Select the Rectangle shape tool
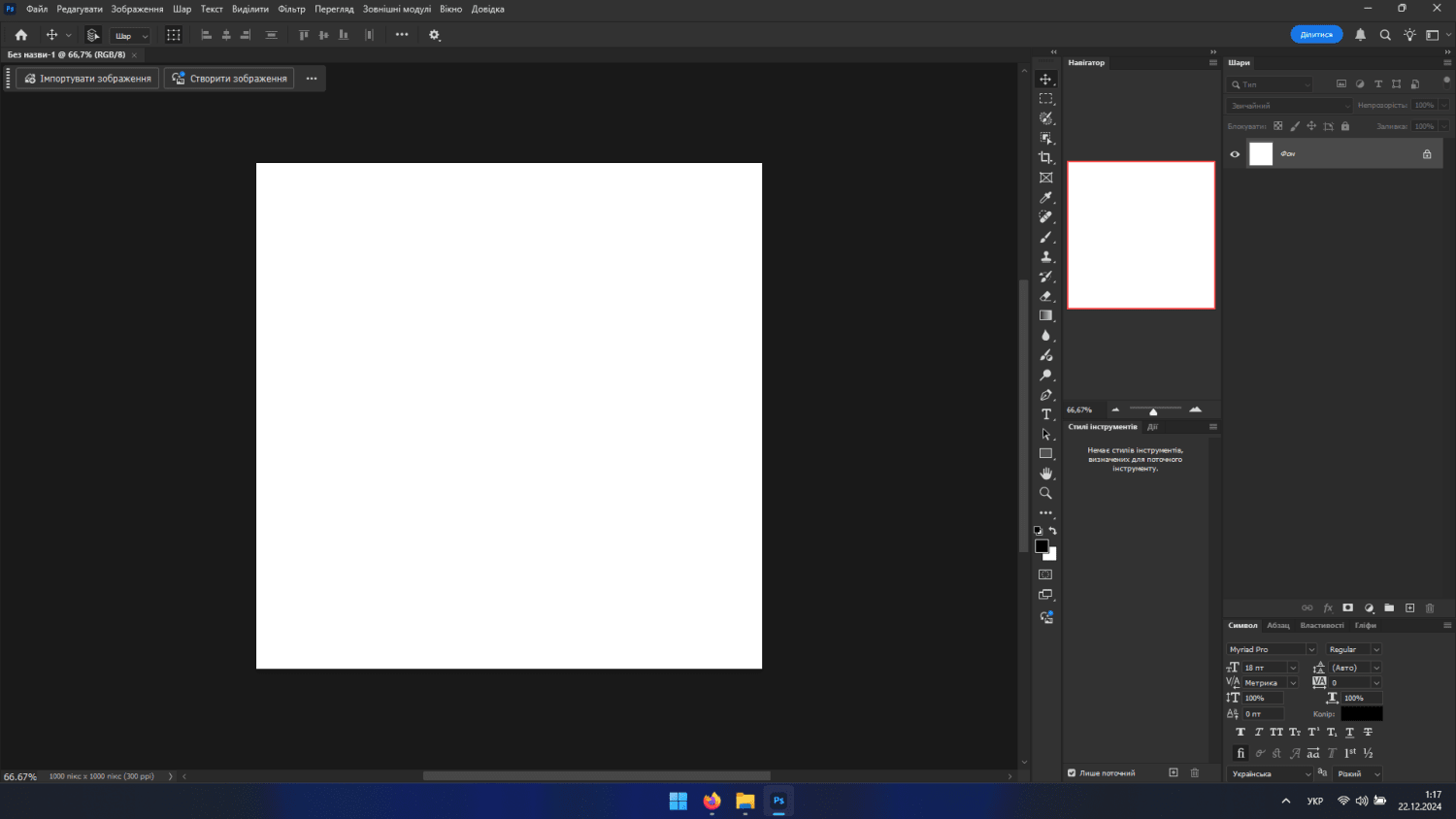 [x=1045, y=454]
